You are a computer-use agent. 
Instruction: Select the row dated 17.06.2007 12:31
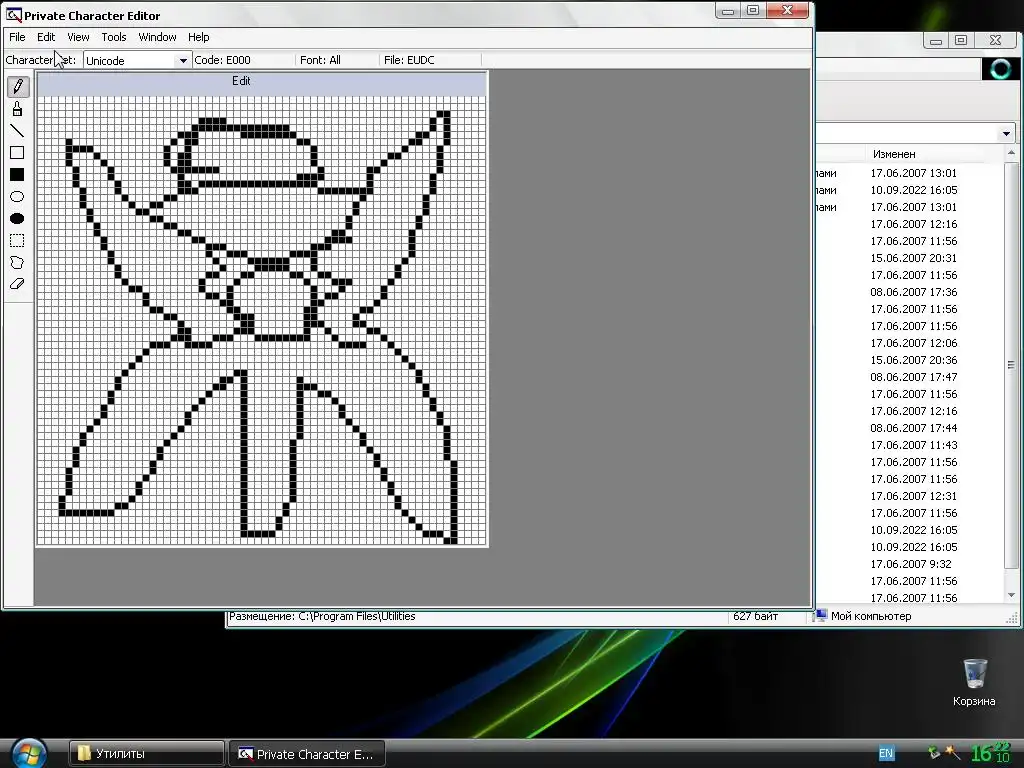pos(908,496)
